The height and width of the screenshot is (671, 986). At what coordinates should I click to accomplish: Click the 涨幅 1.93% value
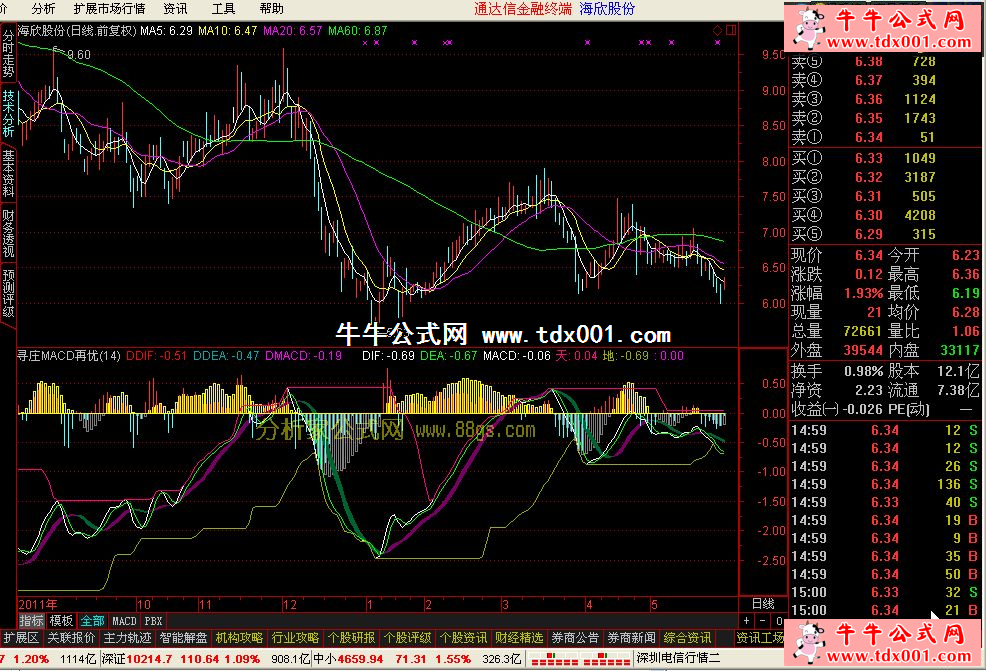click(863, 293)
